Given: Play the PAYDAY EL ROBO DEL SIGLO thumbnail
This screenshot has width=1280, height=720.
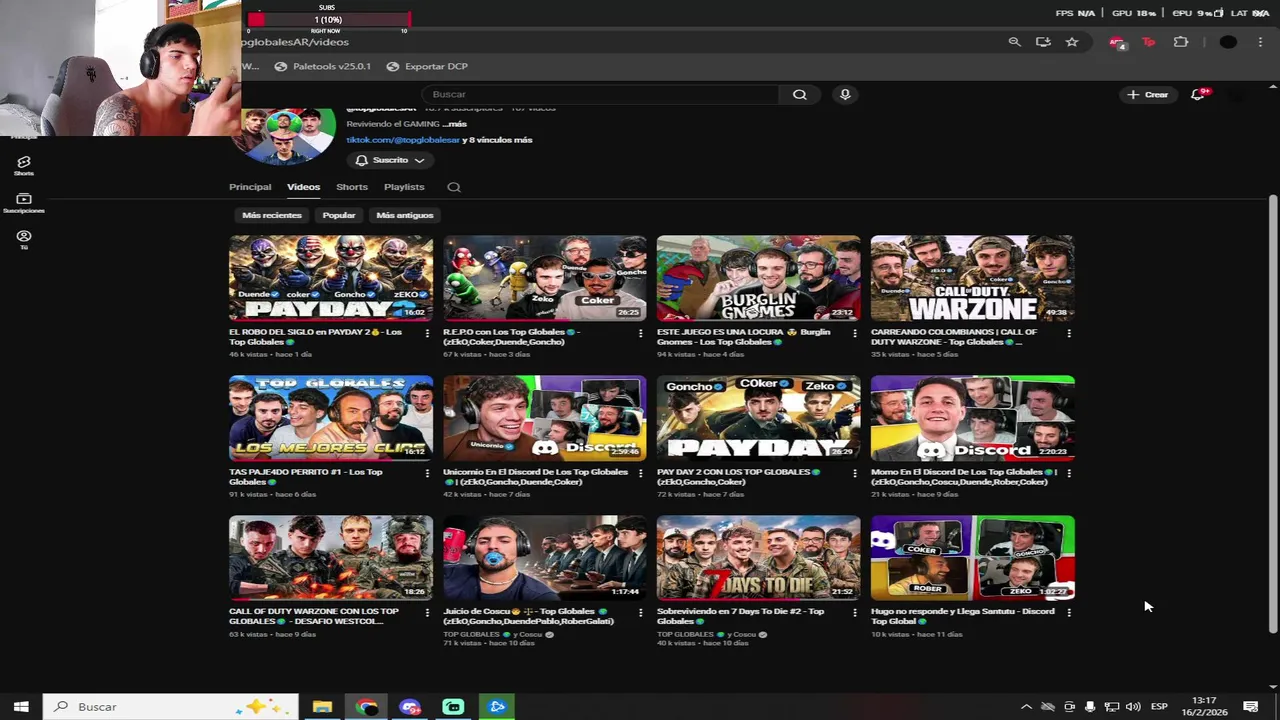Looking at the screenshot, I should coord(331,278).
